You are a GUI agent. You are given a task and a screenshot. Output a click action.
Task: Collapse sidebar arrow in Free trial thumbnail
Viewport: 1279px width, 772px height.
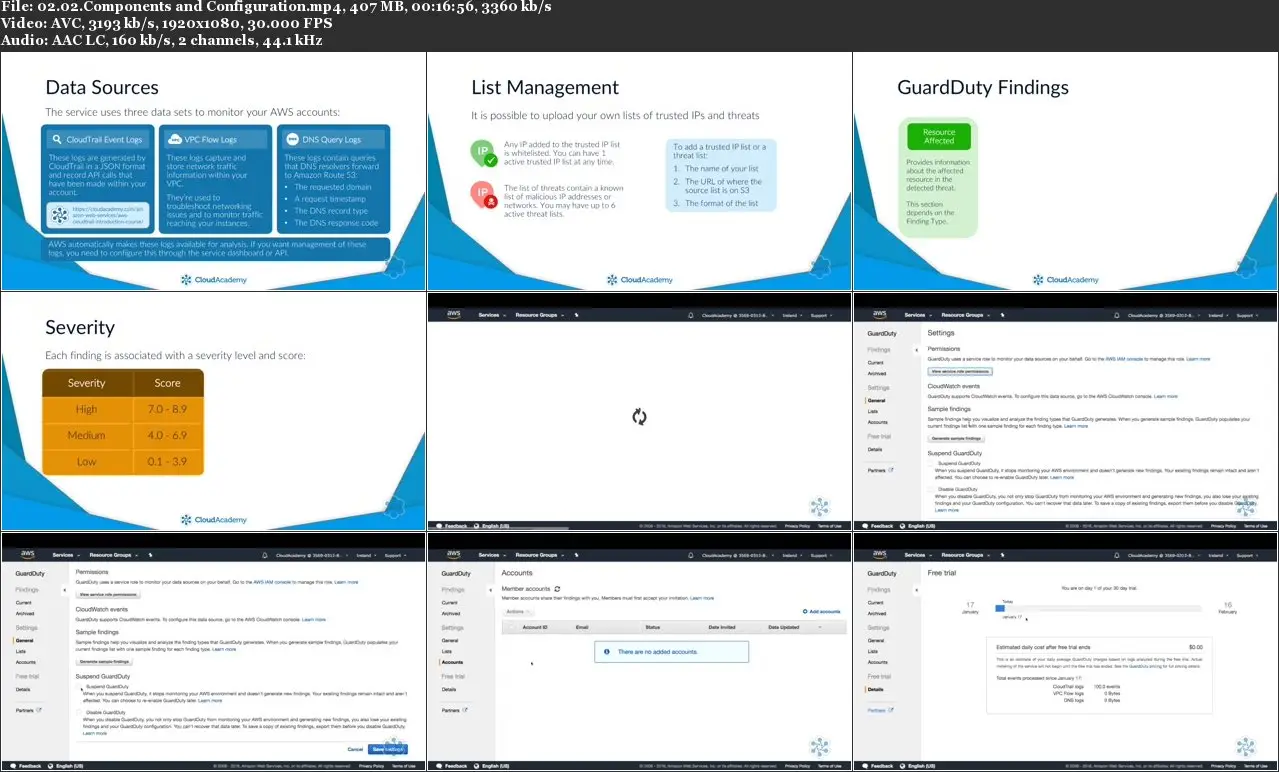(x=917, y=590)
